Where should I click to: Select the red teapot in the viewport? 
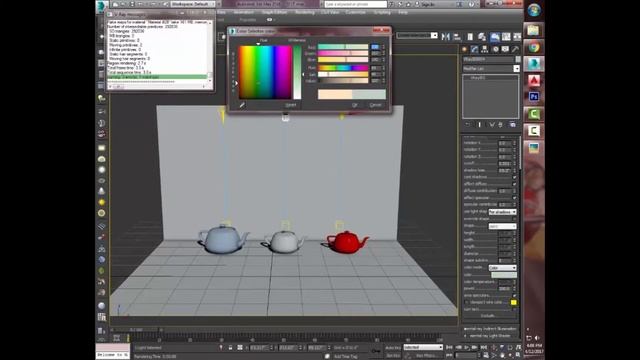pyautogui.click(x=347, y=242)
